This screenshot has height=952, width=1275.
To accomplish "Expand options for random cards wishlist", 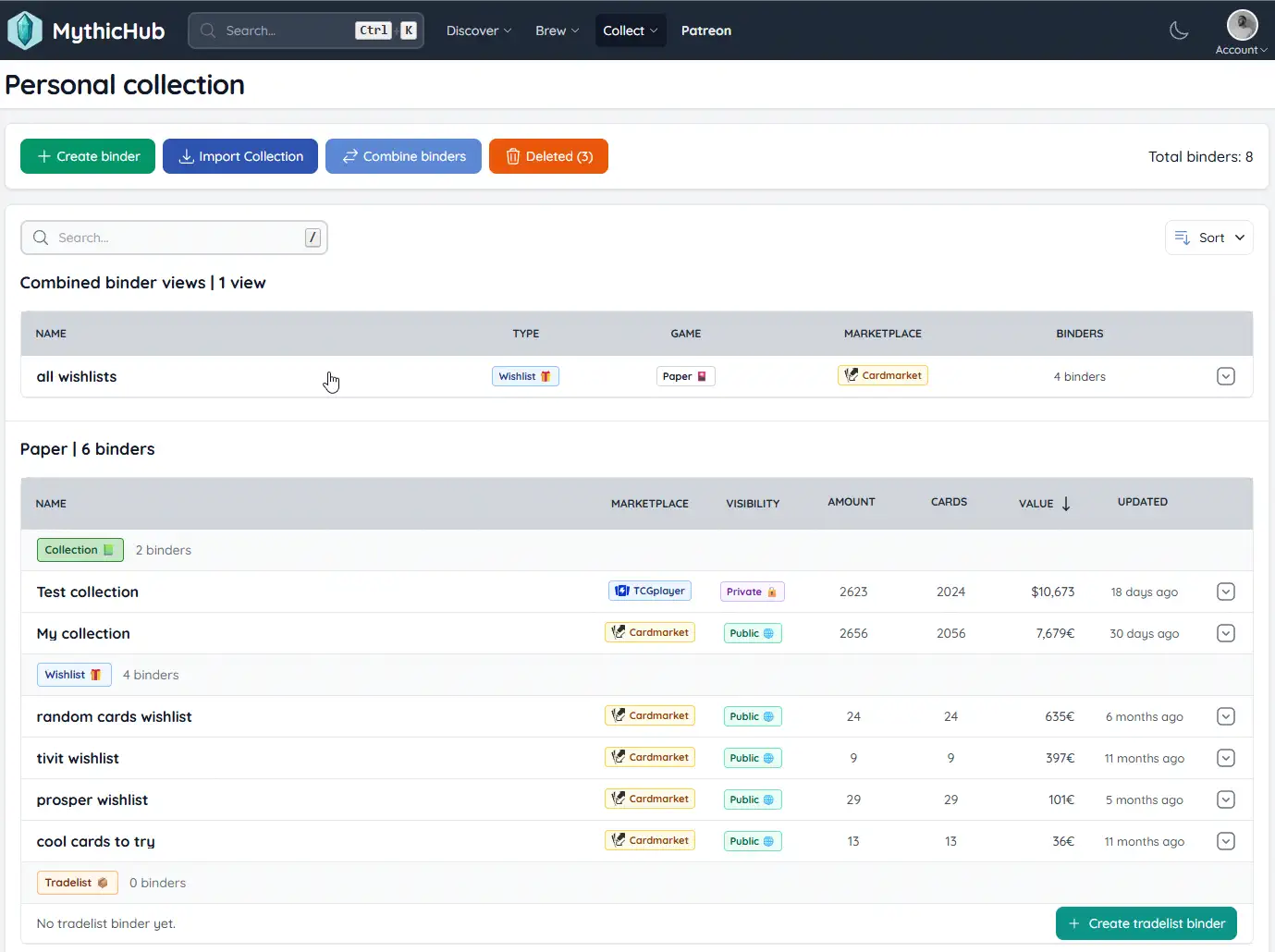I will pos(1226,716).
